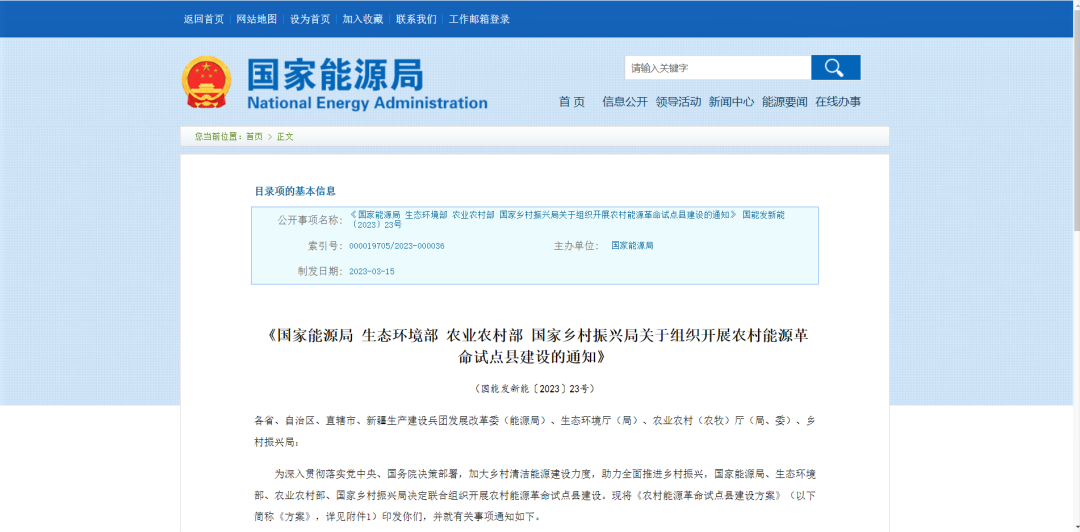This screenshot has width=1080, height=532.
Task: Focus the keyword search input field
Action: pos(718,68)
